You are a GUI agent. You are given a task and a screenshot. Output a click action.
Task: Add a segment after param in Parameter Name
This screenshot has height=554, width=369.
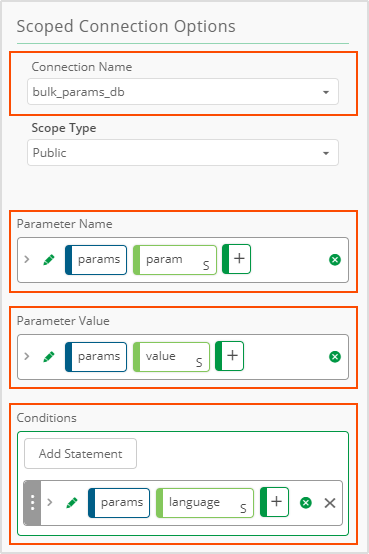coord(236,259)
